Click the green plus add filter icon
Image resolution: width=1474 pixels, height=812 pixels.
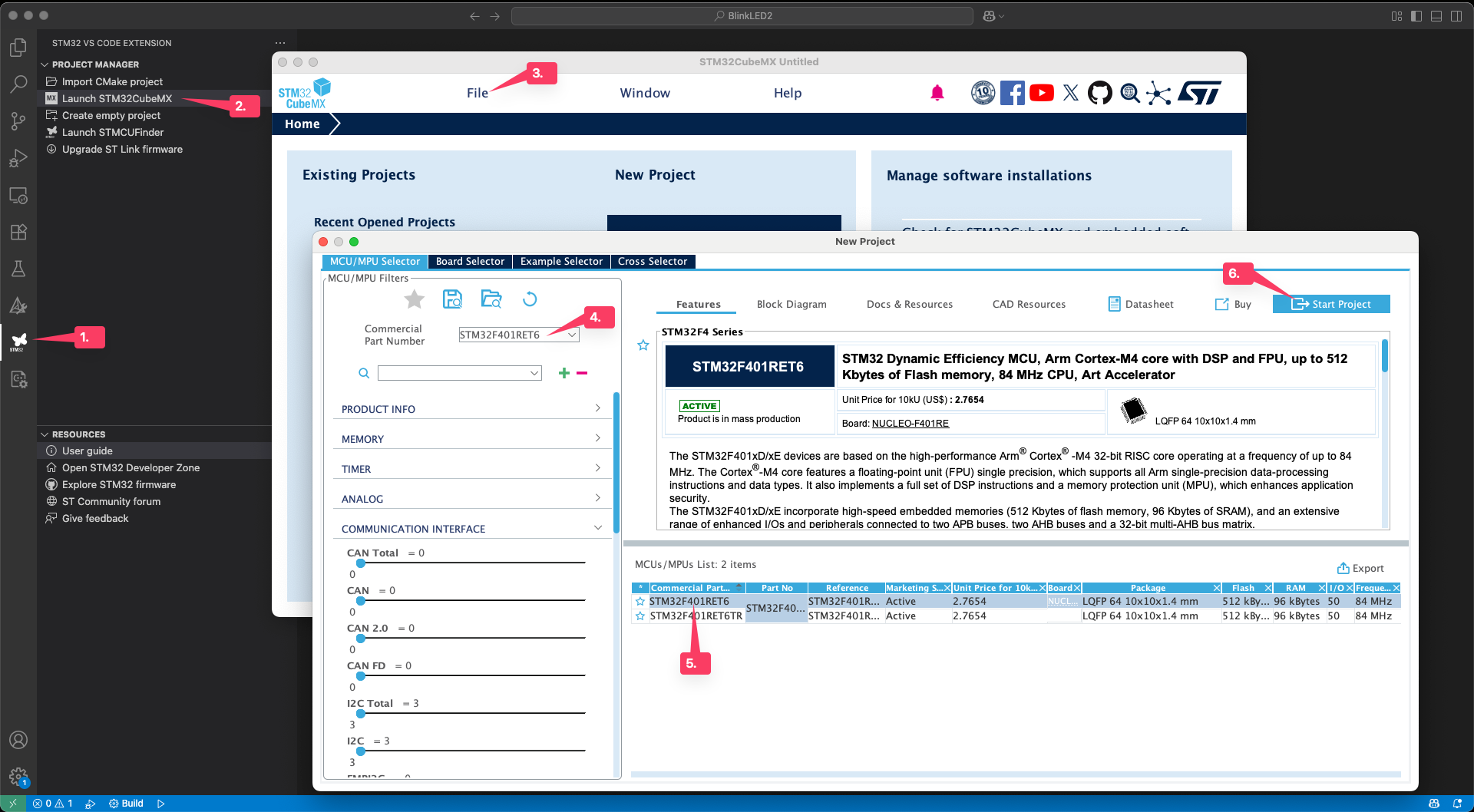(564, 373)
